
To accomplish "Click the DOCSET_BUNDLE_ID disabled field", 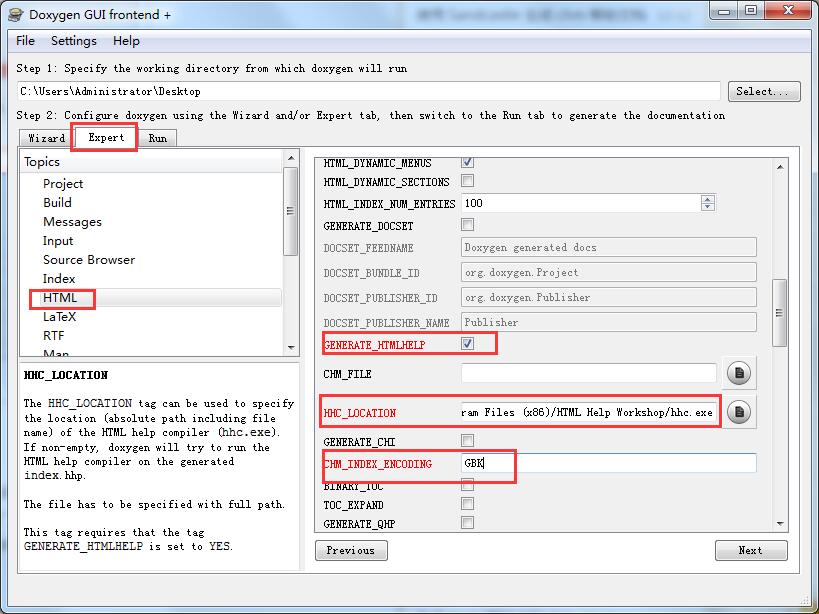I will [609, 273].
